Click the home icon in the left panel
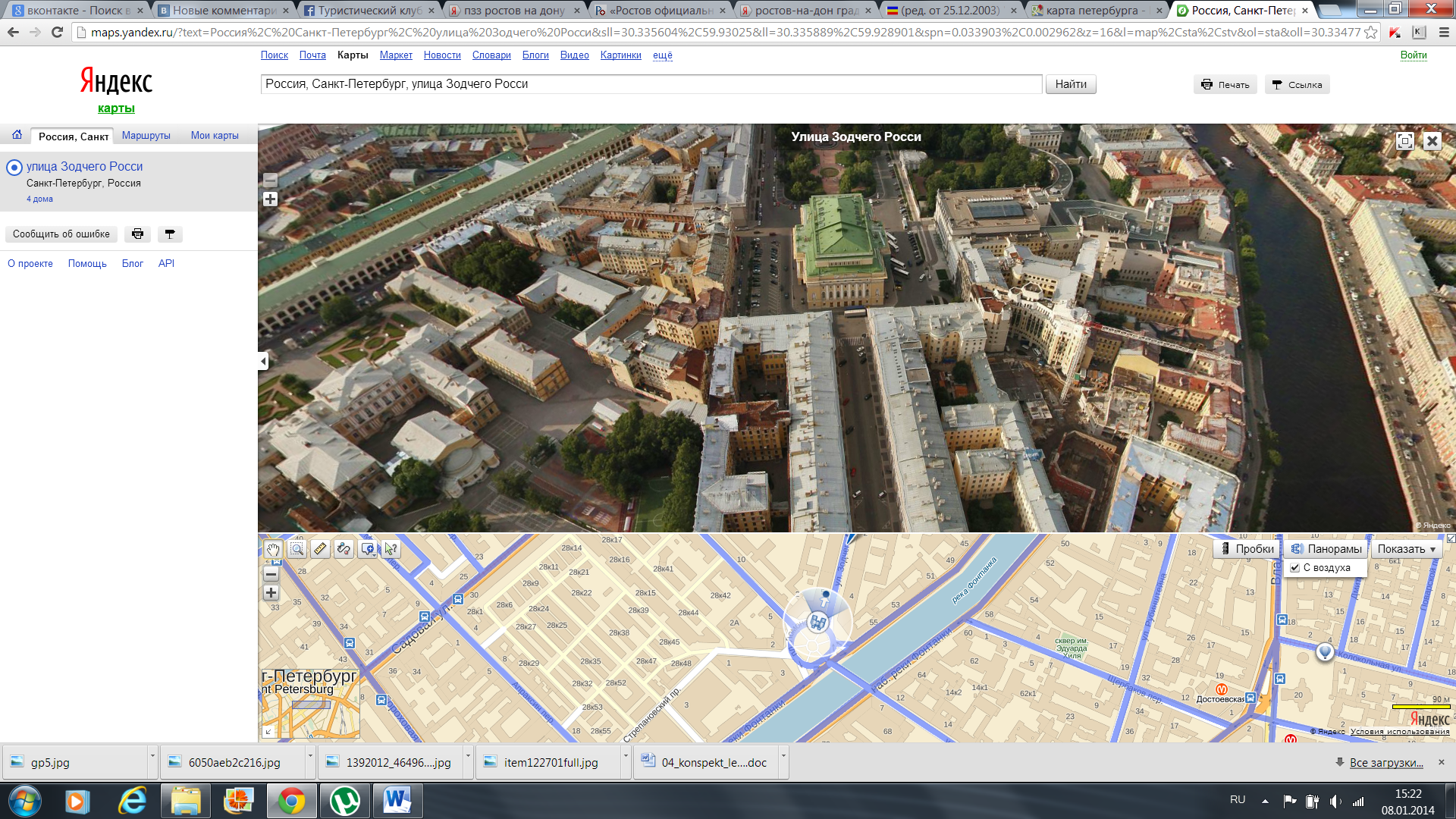The height and width of the screenshot is (819, 1456). pyautogui.click(x=17, y=135)
